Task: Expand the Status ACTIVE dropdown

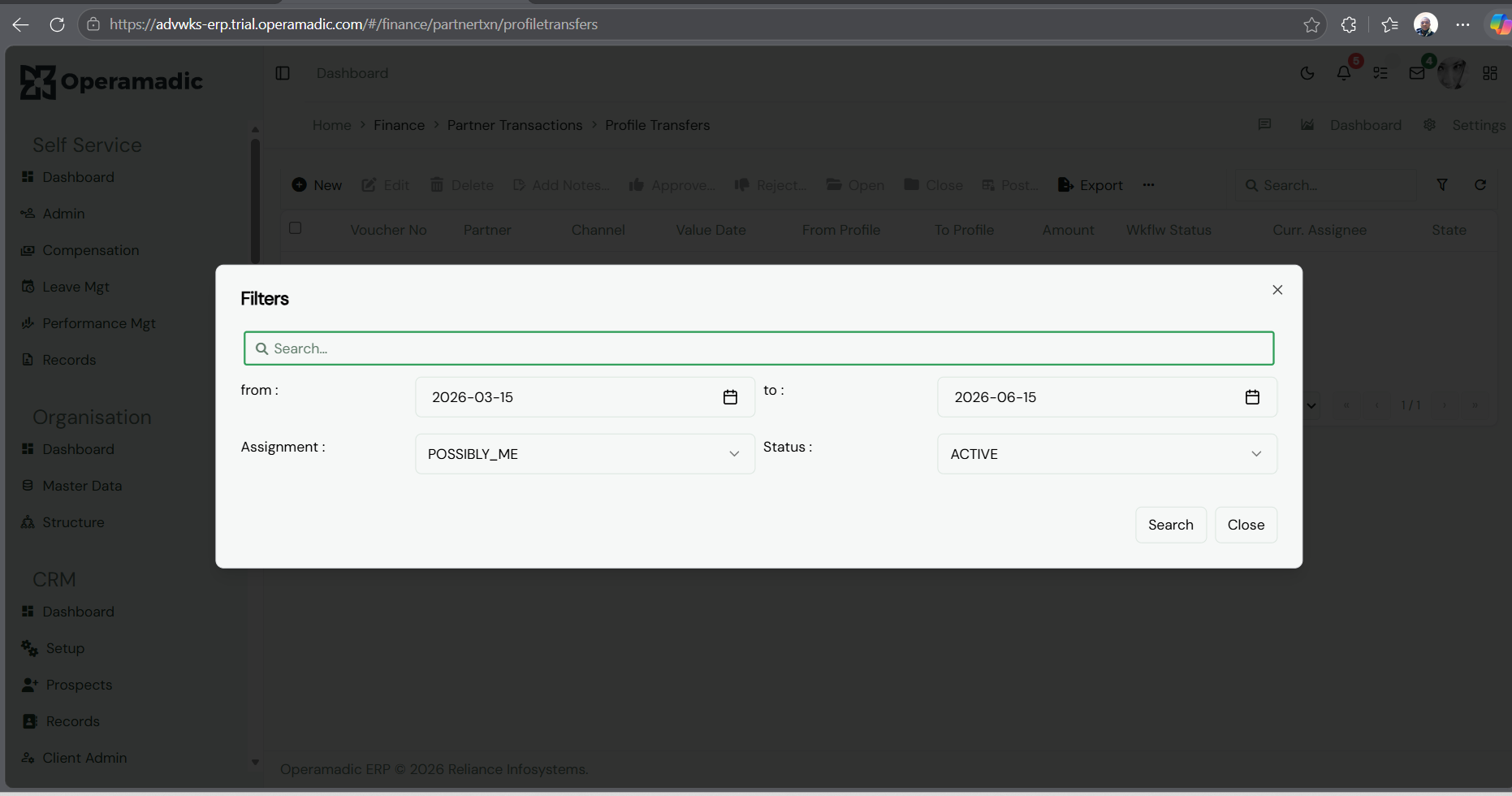Action: pyautogui.click(x=1107, y=454)
